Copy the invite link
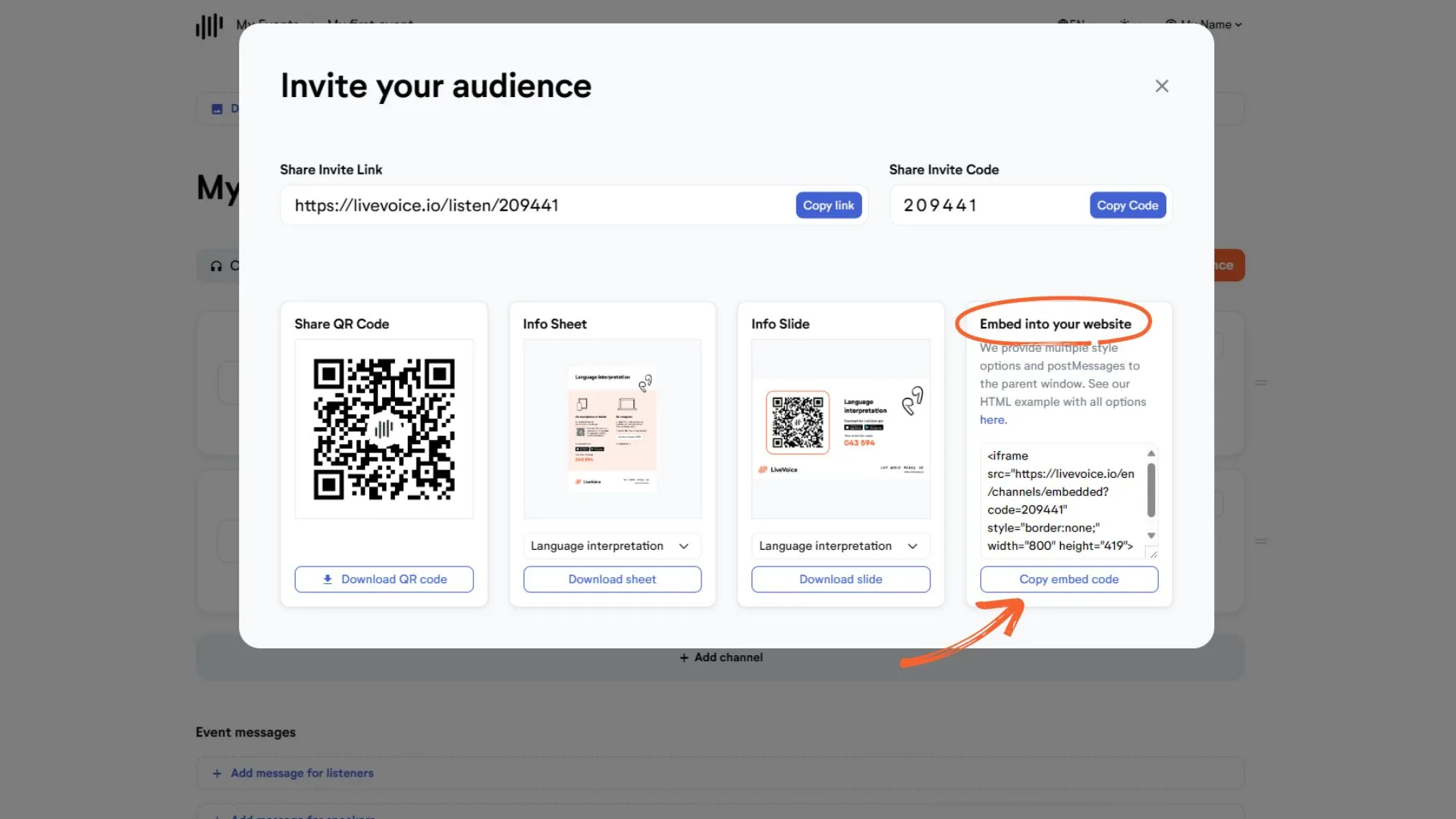Image resolution: width=1456 pixels, height=819 pixels. [x=828, y=206]
